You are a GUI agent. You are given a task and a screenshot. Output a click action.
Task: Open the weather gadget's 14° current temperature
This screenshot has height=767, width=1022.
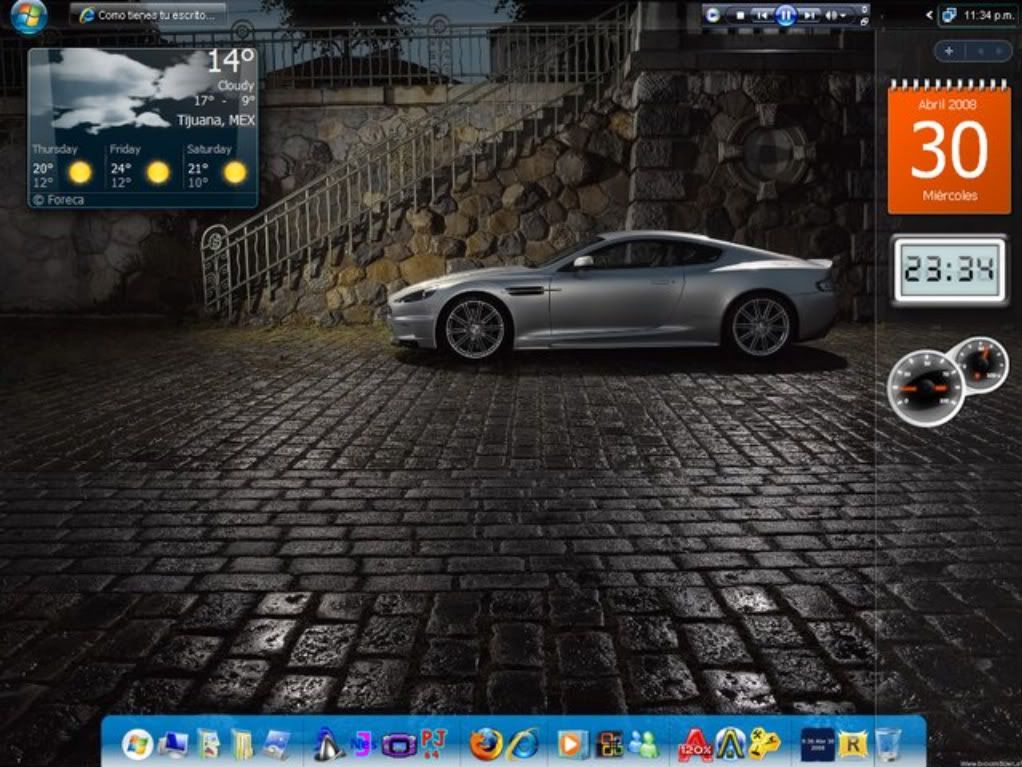click(231, 62)
